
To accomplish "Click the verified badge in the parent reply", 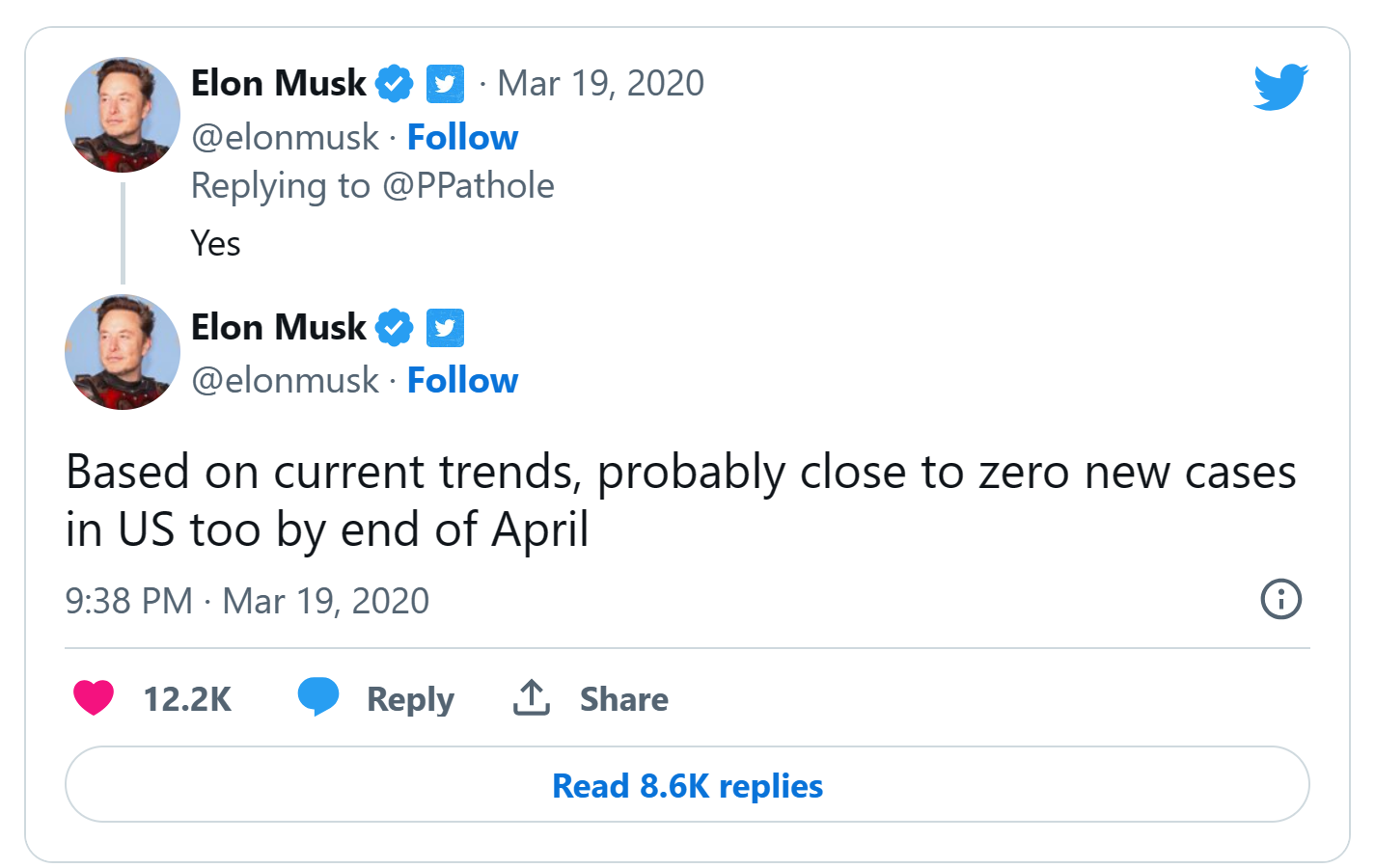I will [394, 84].
